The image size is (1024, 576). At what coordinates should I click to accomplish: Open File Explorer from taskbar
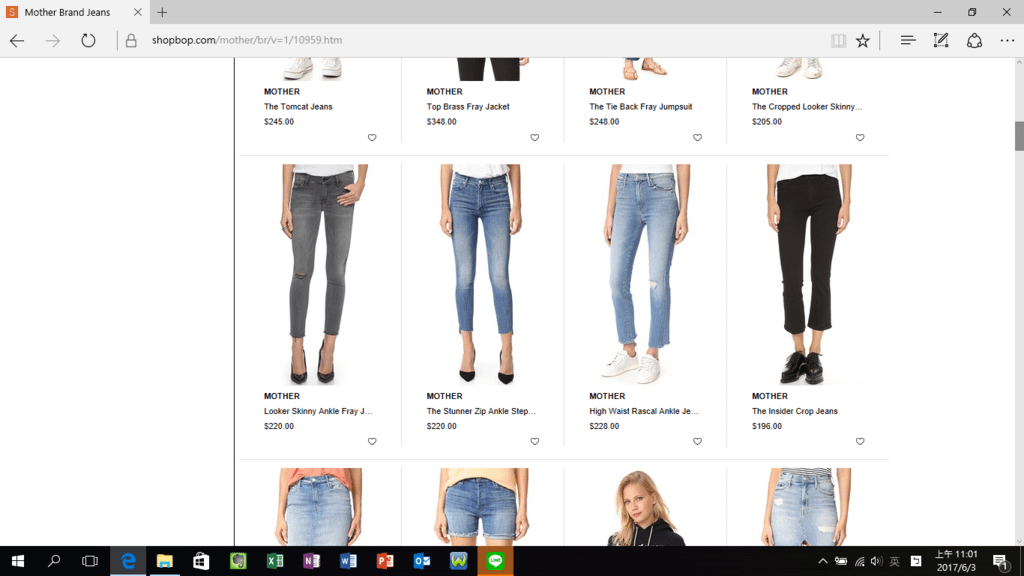pyautogui.click(x=165, y=561)
